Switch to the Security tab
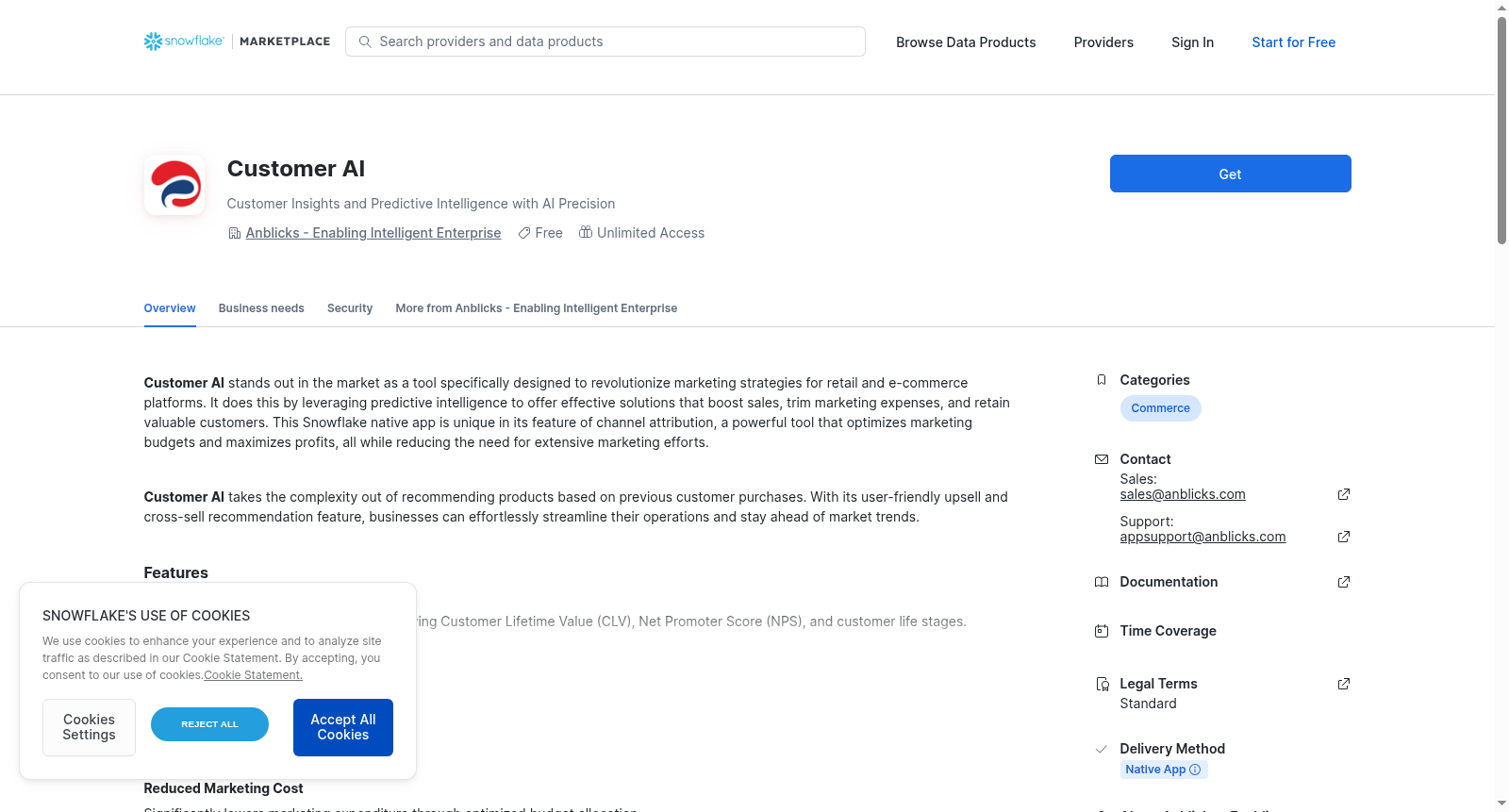1509x812 pixels. click(x=350, y=308)
